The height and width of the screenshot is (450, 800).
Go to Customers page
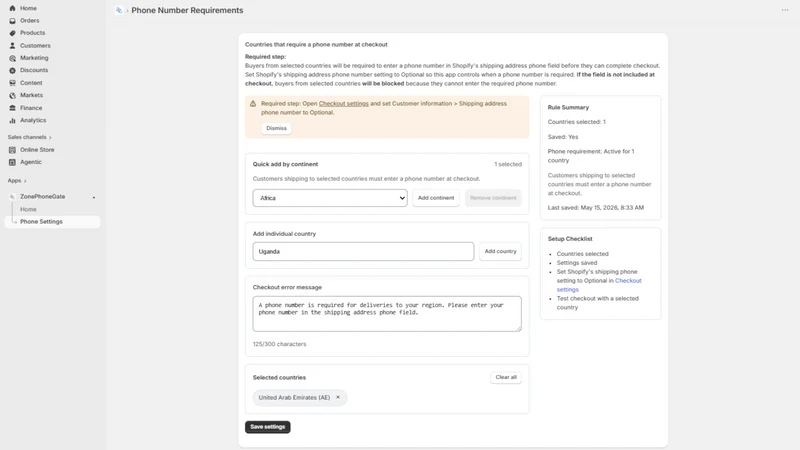click(x=35, y=46)
